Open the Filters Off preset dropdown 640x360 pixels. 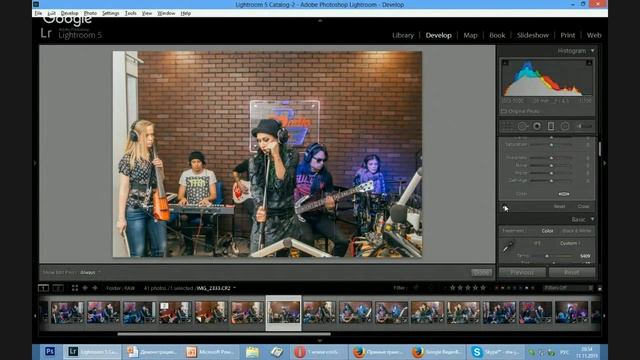[x=568, y=288]
